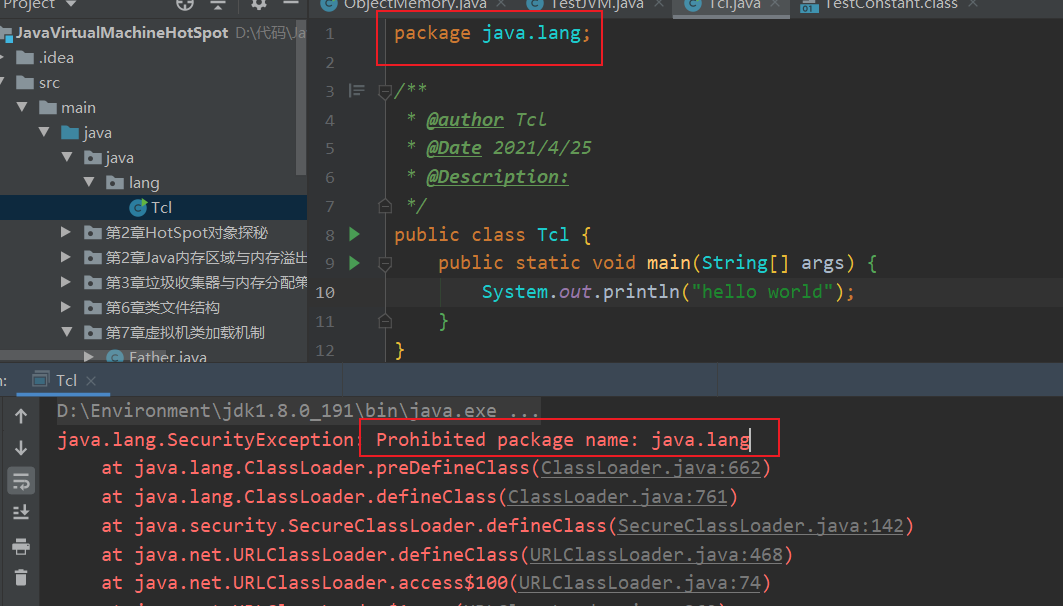Click the "hello world" string literal

761,292
